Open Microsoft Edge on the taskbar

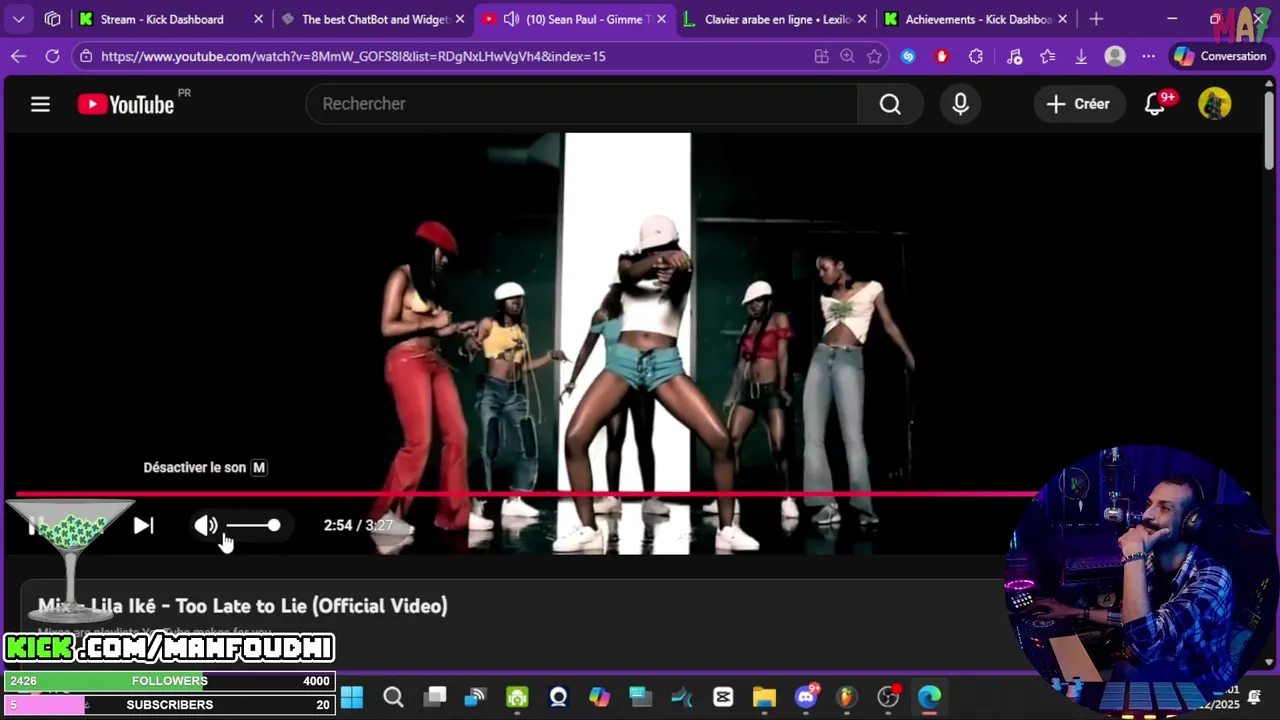click(x=929, y=697)
